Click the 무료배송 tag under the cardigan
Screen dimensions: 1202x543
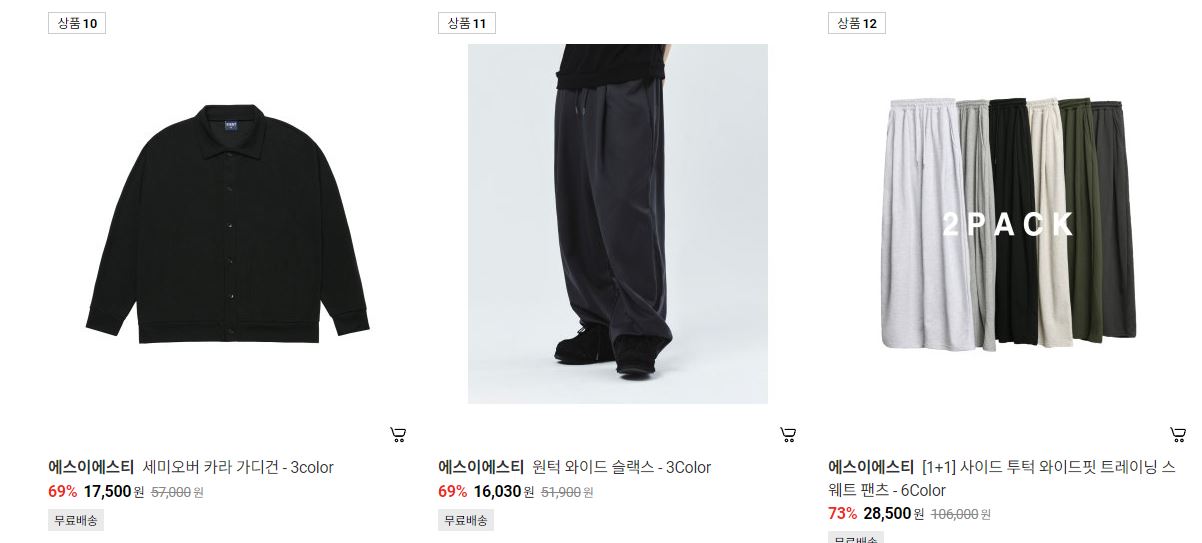[x=76, y=520]
